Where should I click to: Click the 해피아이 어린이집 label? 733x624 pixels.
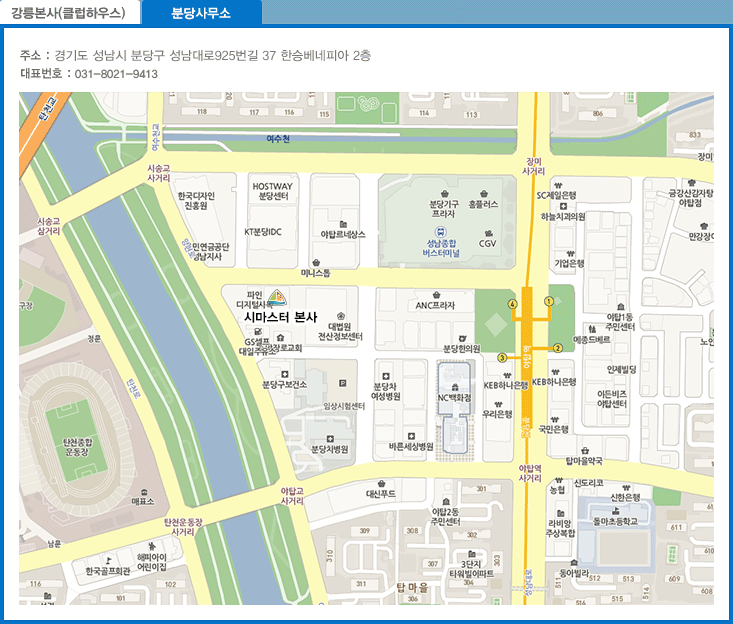(151, 562)
